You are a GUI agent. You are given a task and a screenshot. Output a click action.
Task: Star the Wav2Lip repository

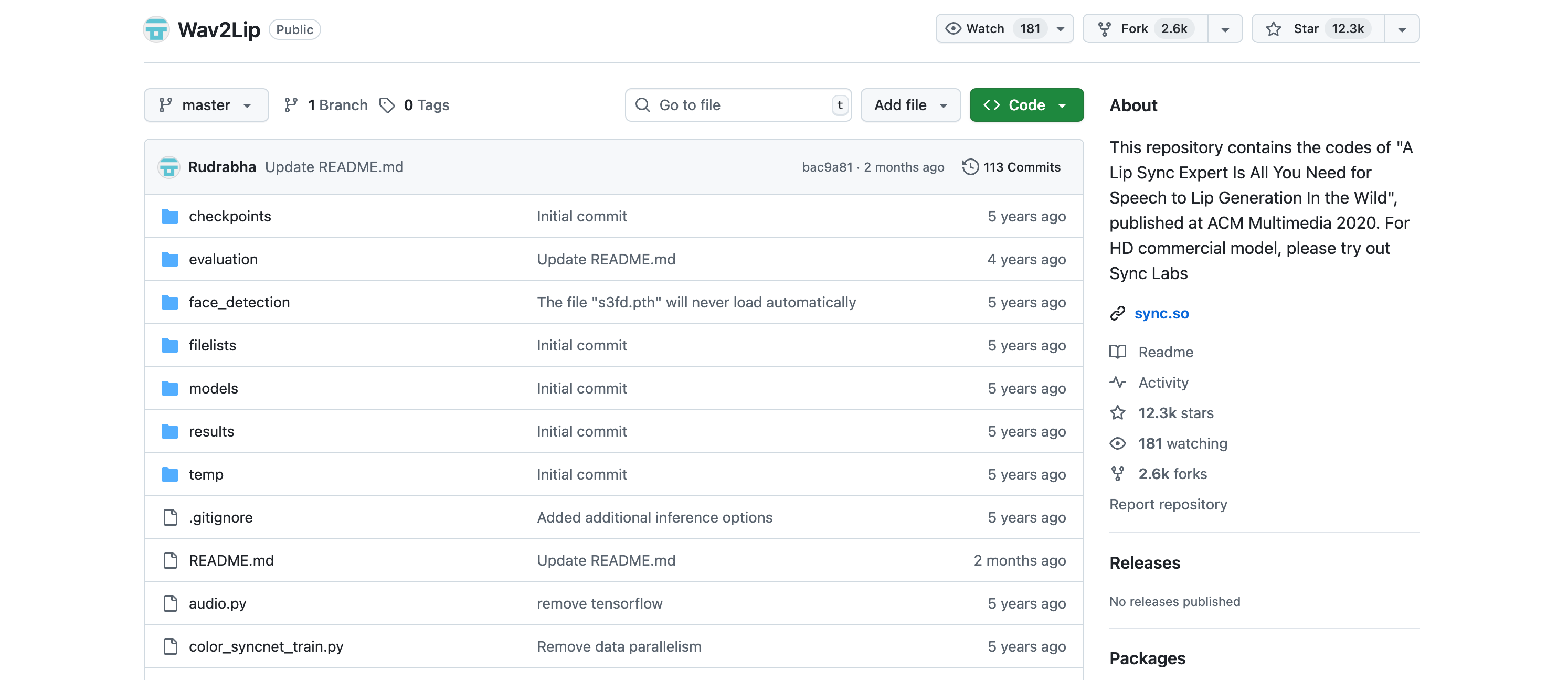[x=1317, y=29]
